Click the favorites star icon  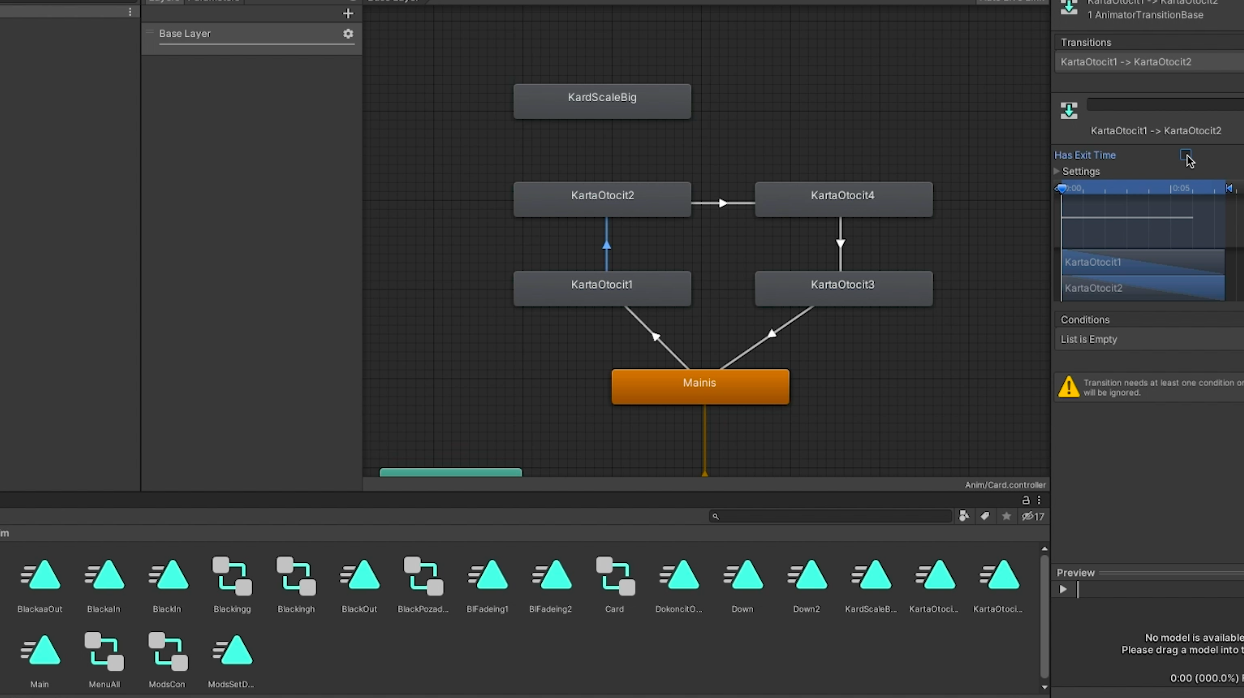point(1006,516)
